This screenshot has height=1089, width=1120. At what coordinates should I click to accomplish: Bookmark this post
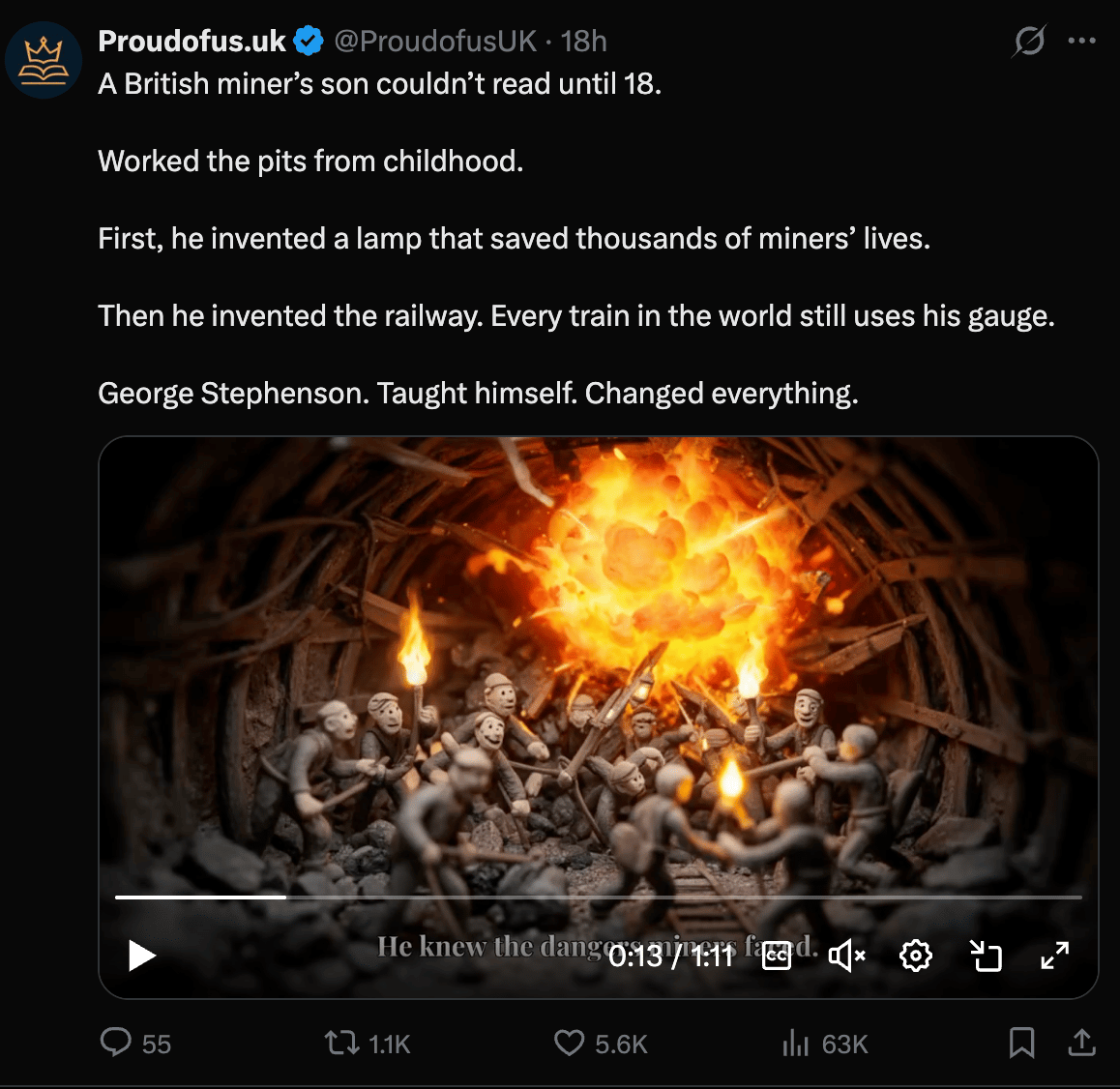coord(1021,1043)
